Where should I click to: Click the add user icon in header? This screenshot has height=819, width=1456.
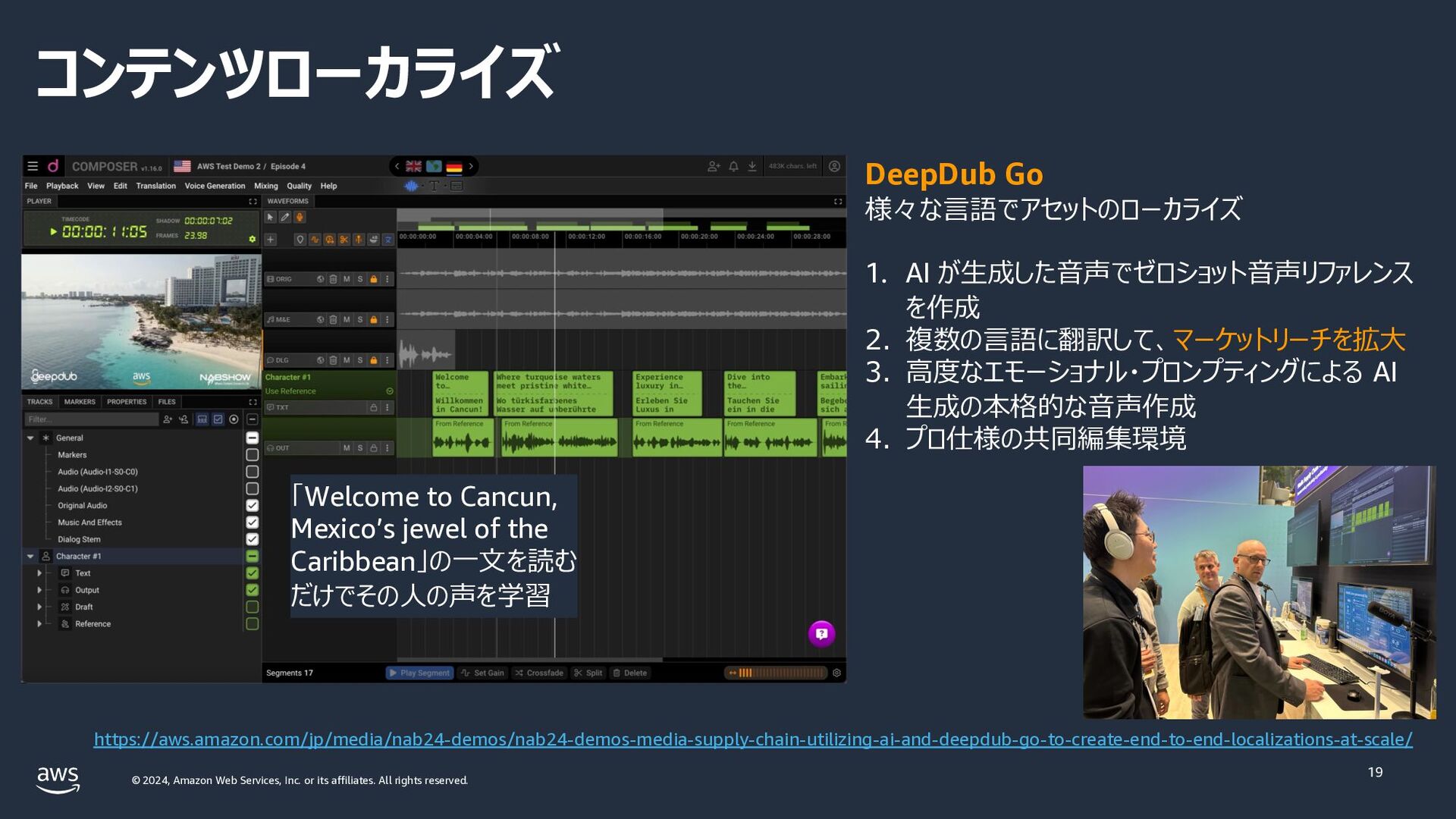click(x=714, y=166)
